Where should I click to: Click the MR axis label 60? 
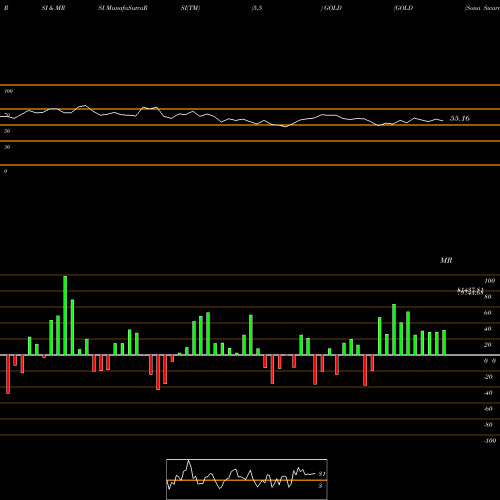(x=488, y=313)
